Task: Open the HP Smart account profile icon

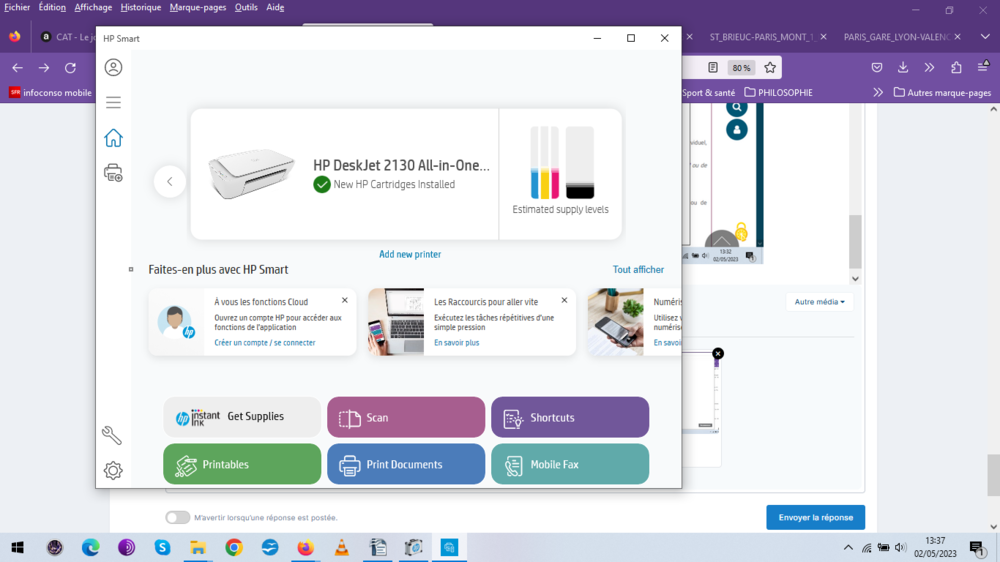Action: tap(113, 67)
